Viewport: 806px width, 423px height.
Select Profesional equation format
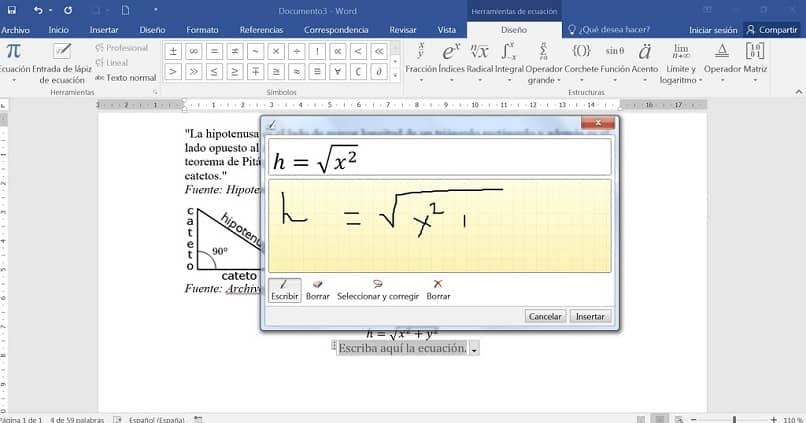pyautogui.click(x=122, y=48)
